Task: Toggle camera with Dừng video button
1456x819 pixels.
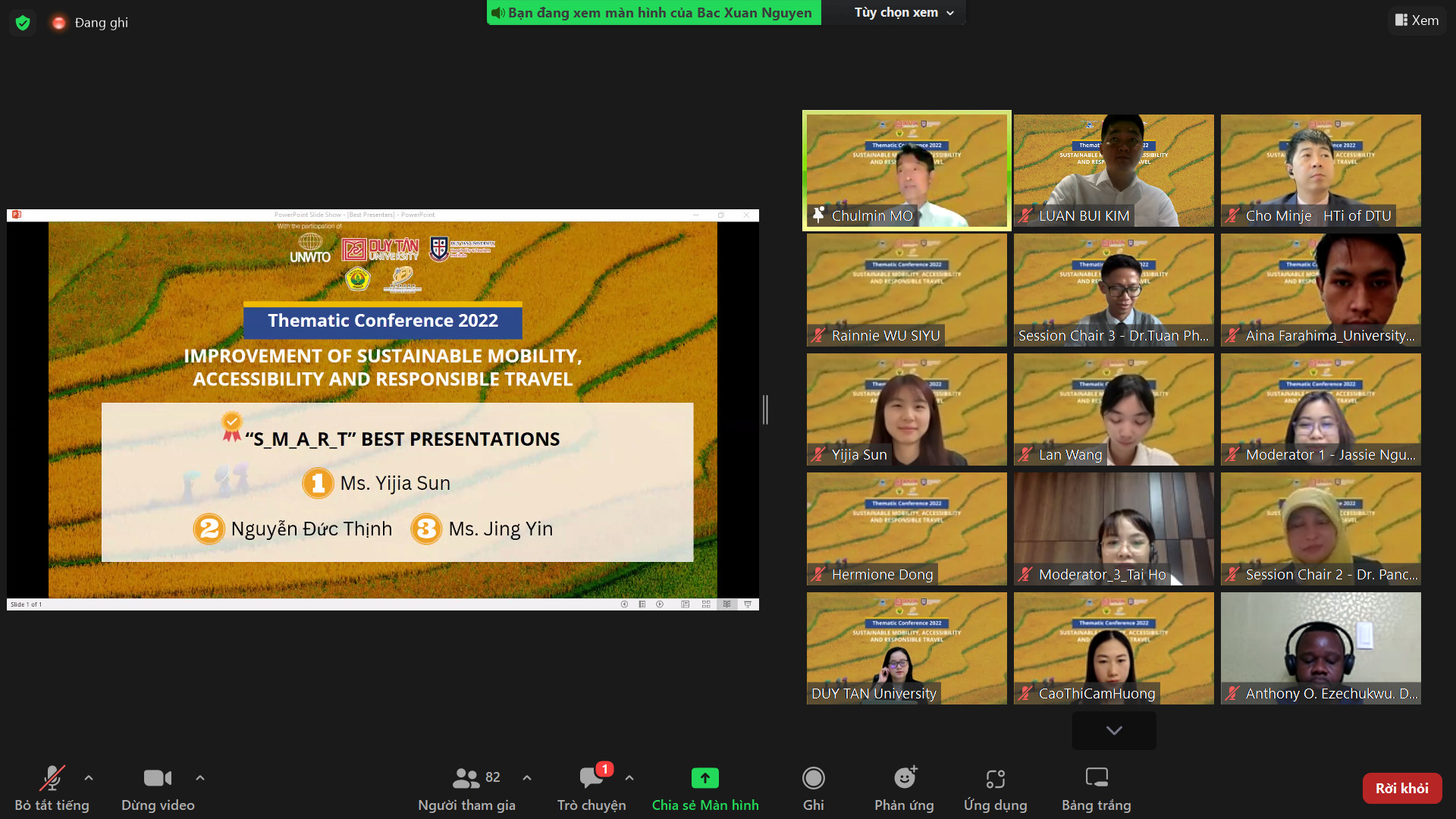Action: click(x=158, y=778)
